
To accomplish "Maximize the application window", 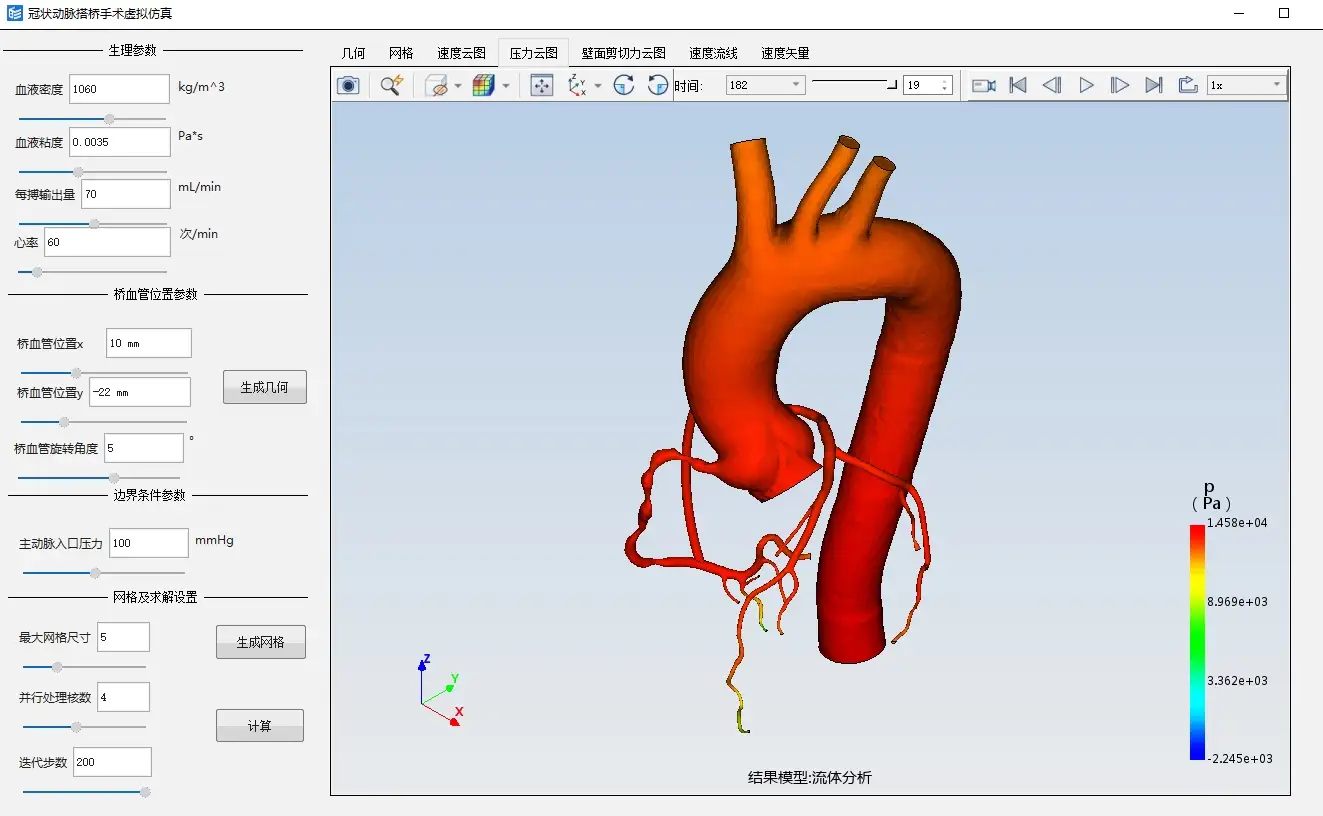I will point(1285,13).
